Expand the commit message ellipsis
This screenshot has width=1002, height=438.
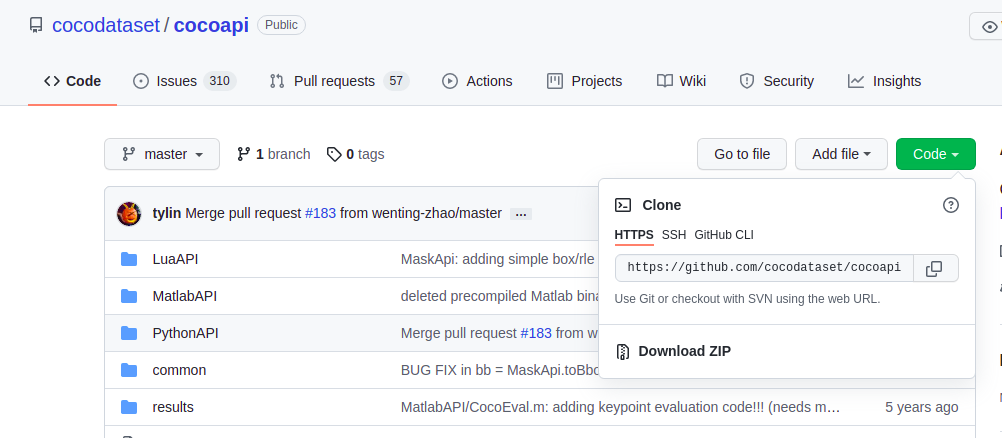point(520,214)
